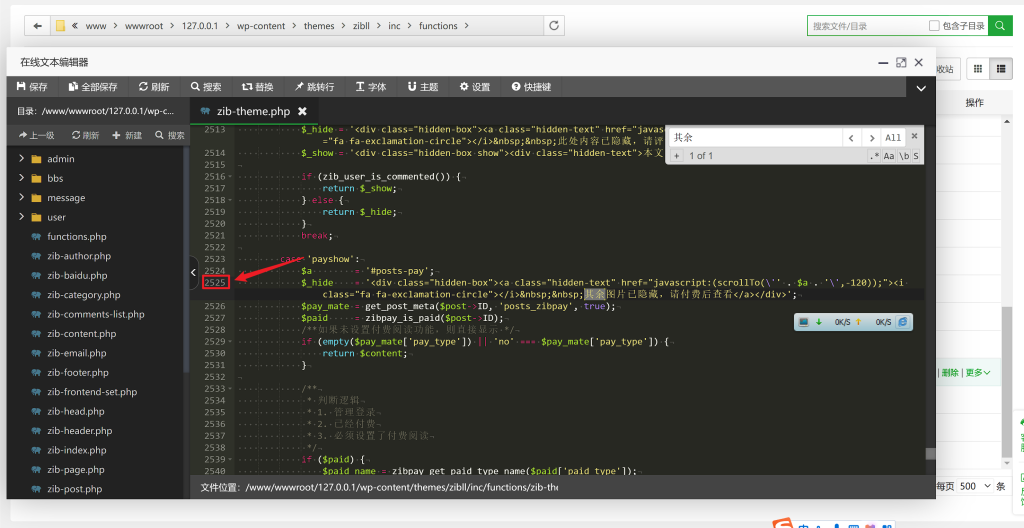Click 全部保存 to save all files
Viewport: 1024px width, 528px height.
pyautogui.click(x=92, y=87)
